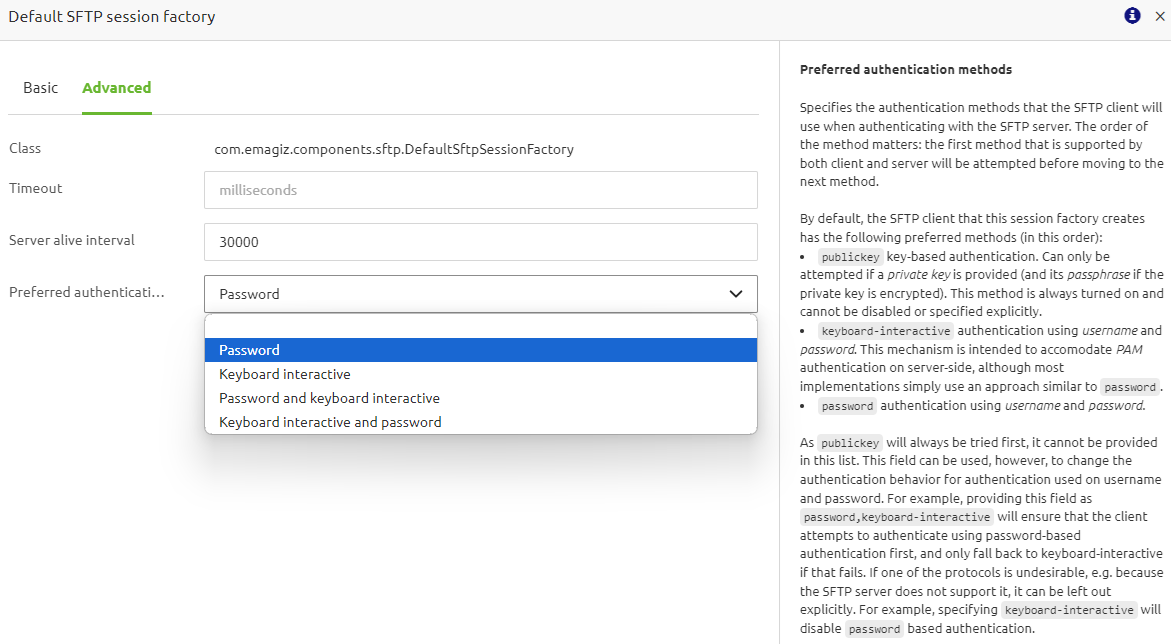Choose the "Keyboard interactive" authentication option
The width and height of the screenshot is (1171, 644).
tap(284, 374)
